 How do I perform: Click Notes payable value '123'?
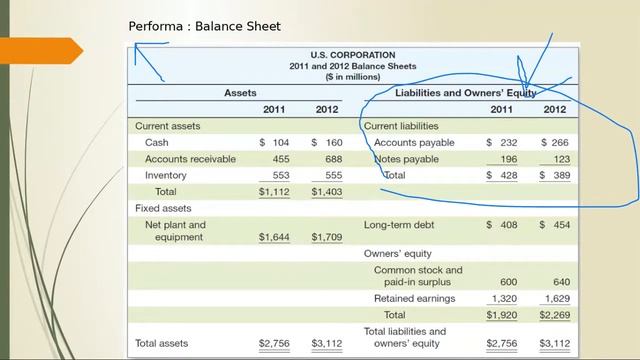(562, 159)
